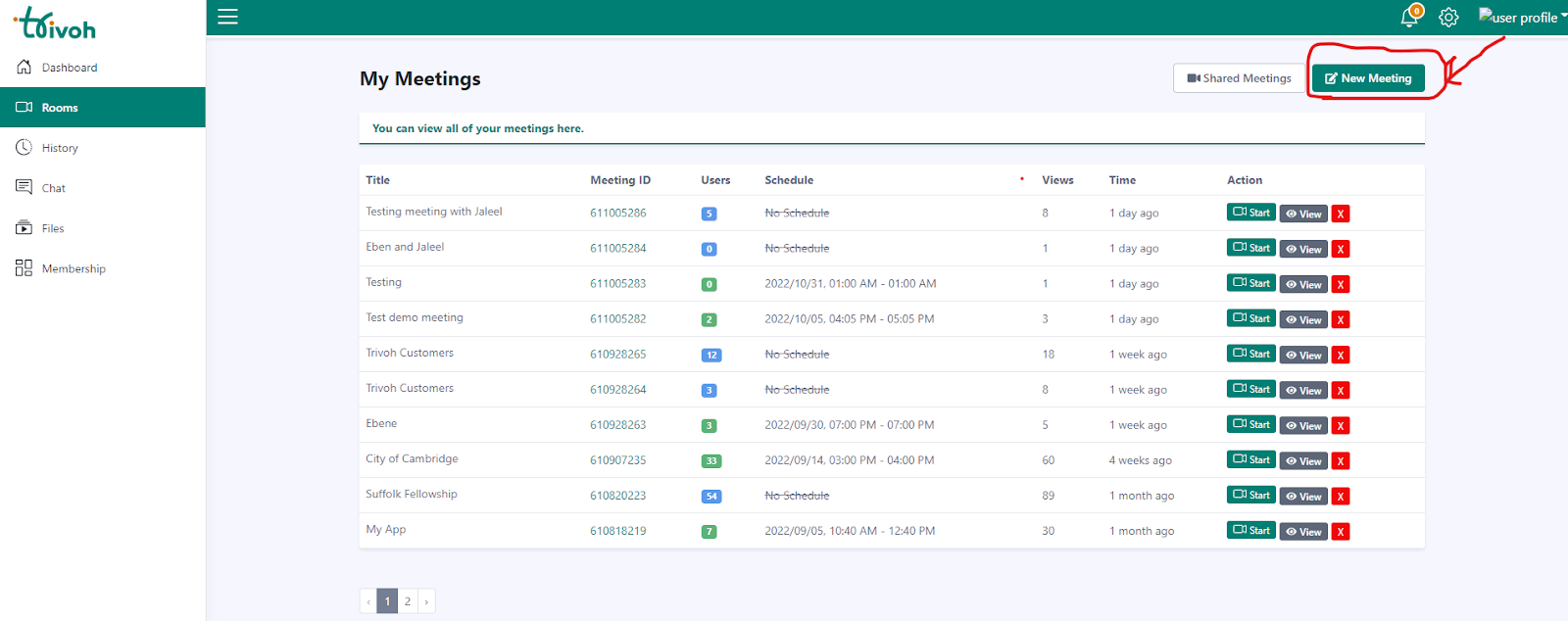Delete the City of Cambridge meeting
Viewport: 1568px width, 621px height.
(1341, 461)
